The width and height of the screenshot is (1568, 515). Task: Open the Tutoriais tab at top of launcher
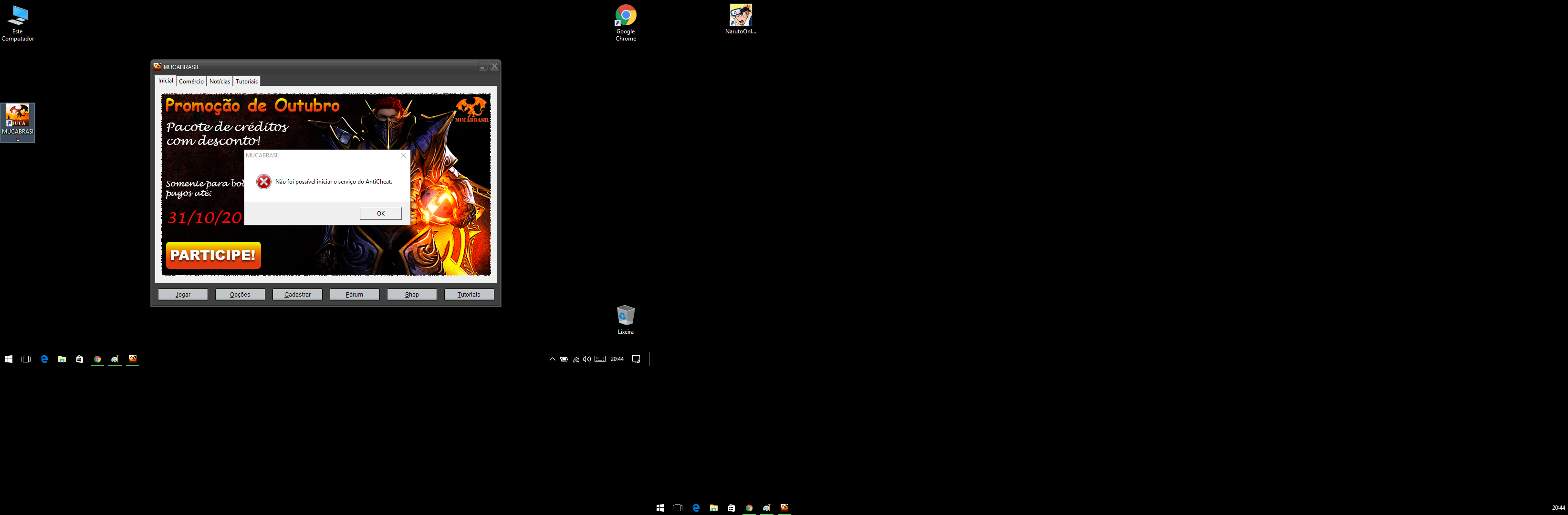click(247, 82)
